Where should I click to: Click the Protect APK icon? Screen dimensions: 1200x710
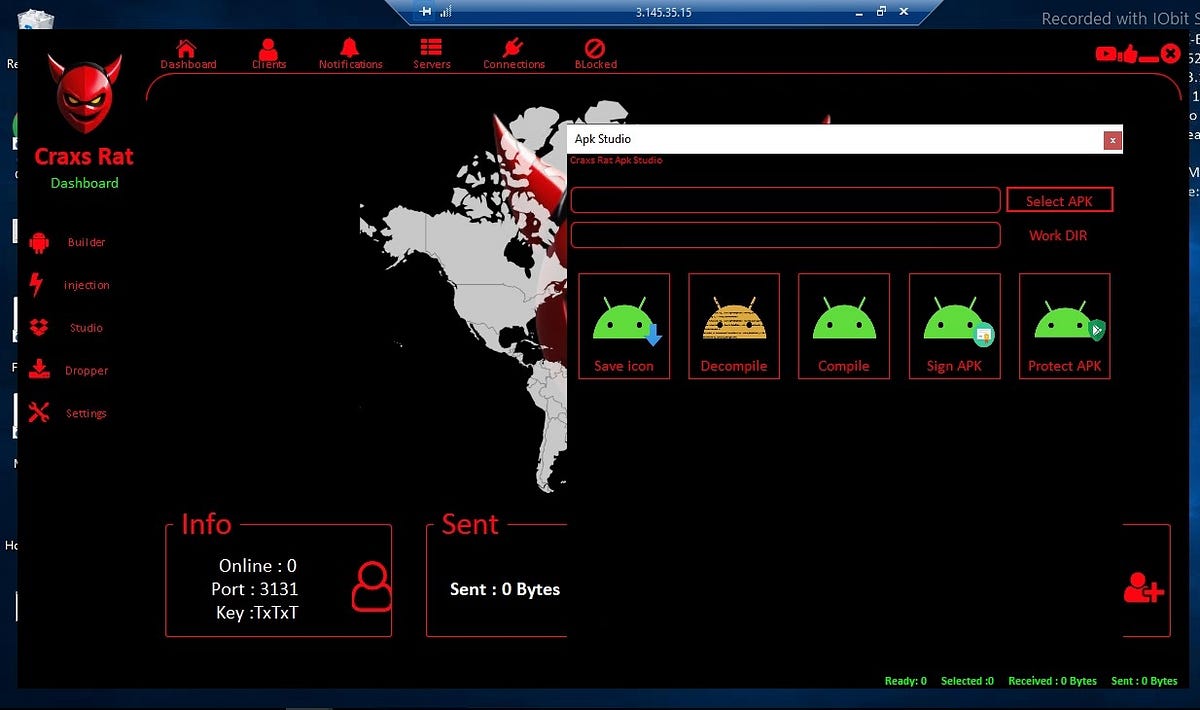pos(1064,326)
